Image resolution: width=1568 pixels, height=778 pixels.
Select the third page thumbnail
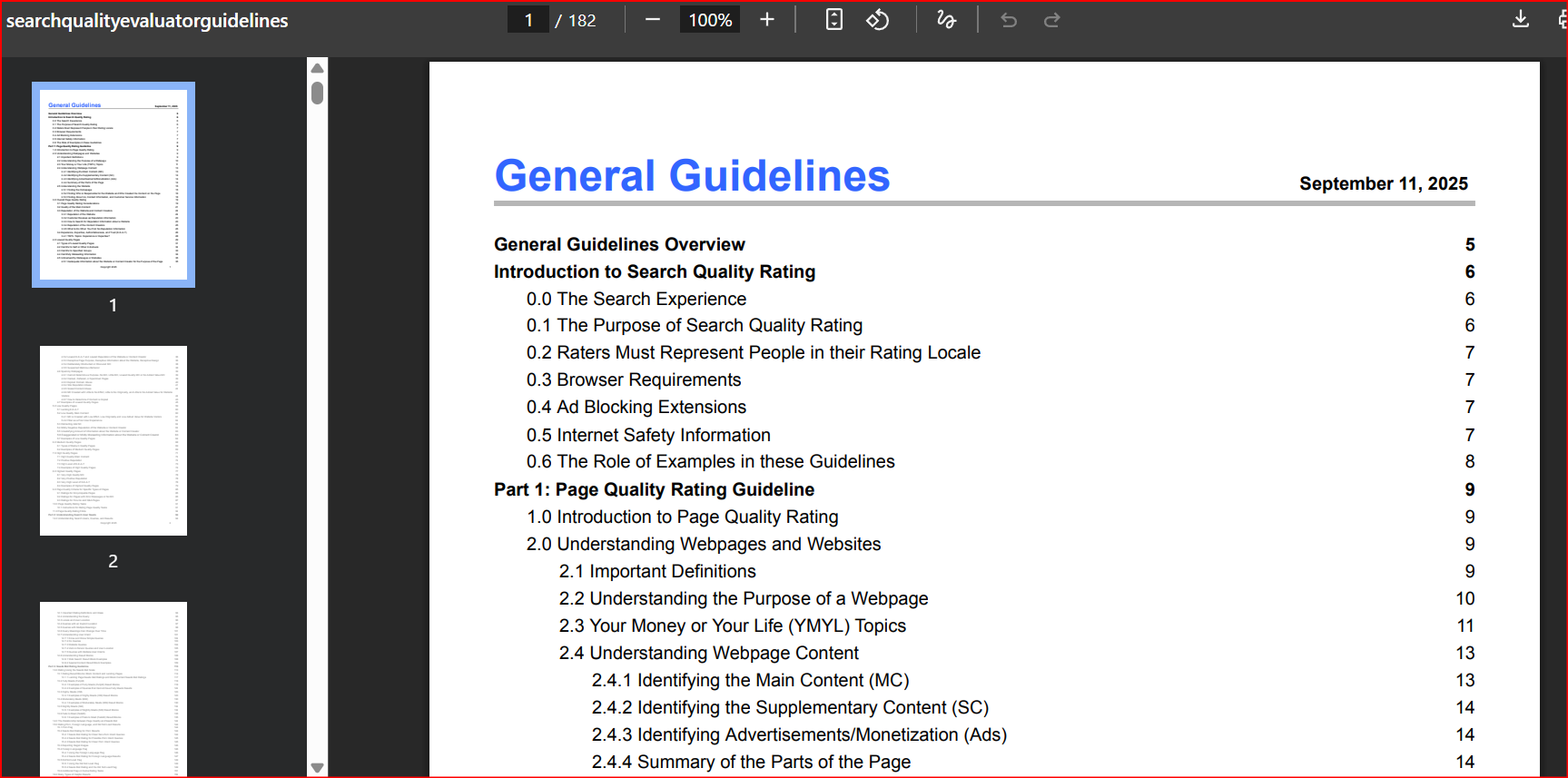(113, 688)
